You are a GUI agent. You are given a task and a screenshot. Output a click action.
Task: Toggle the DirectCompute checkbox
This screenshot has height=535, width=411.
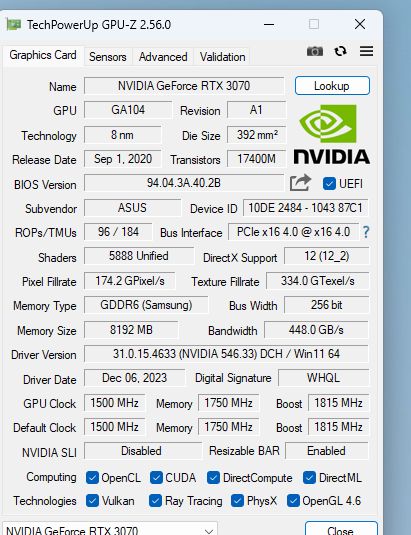213,478
